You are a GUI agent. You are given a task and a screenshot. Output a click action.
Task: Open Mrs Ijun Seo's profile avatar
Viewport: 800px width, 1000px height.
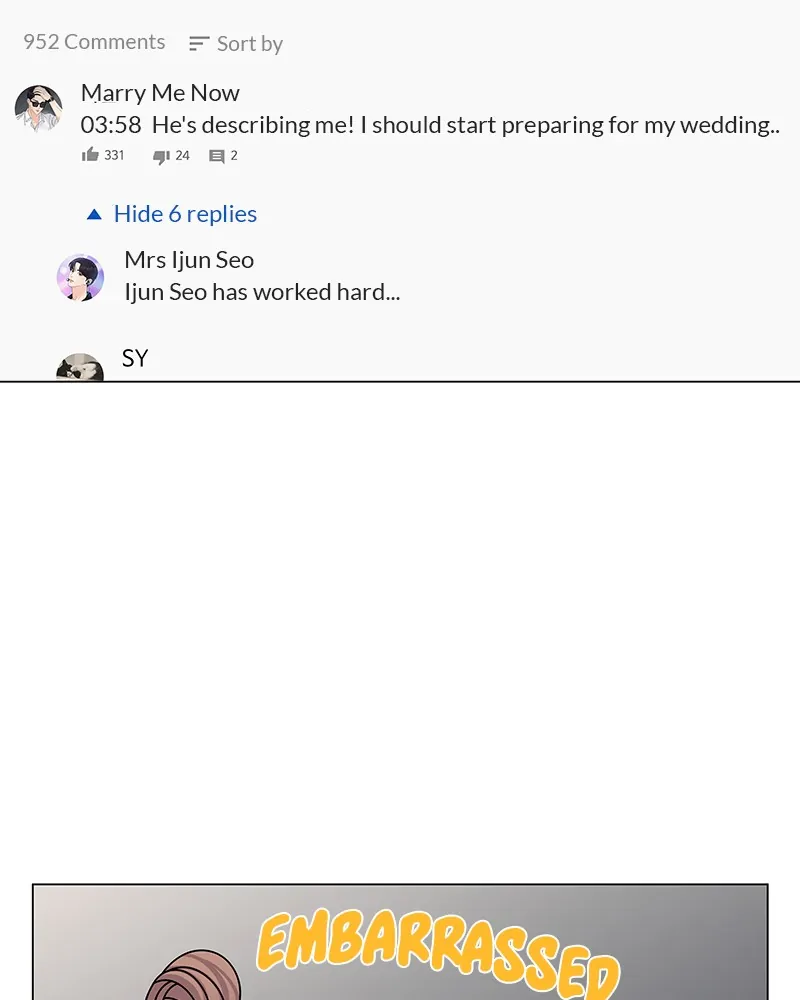coord(80,277)
